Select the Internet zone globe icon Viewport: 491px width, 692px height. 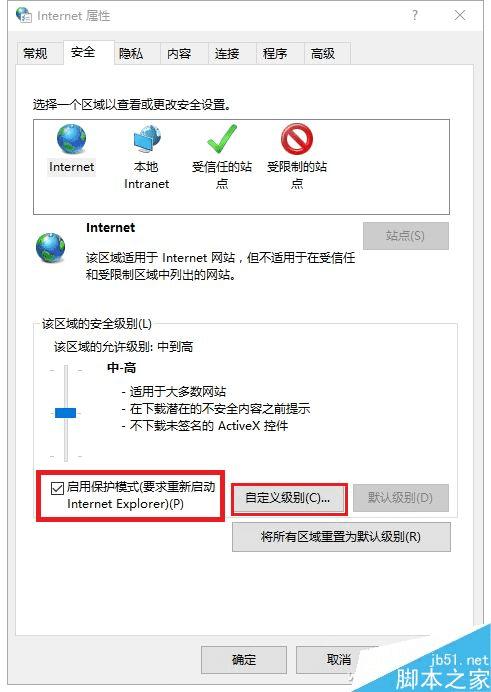click(x=71, y=139)
